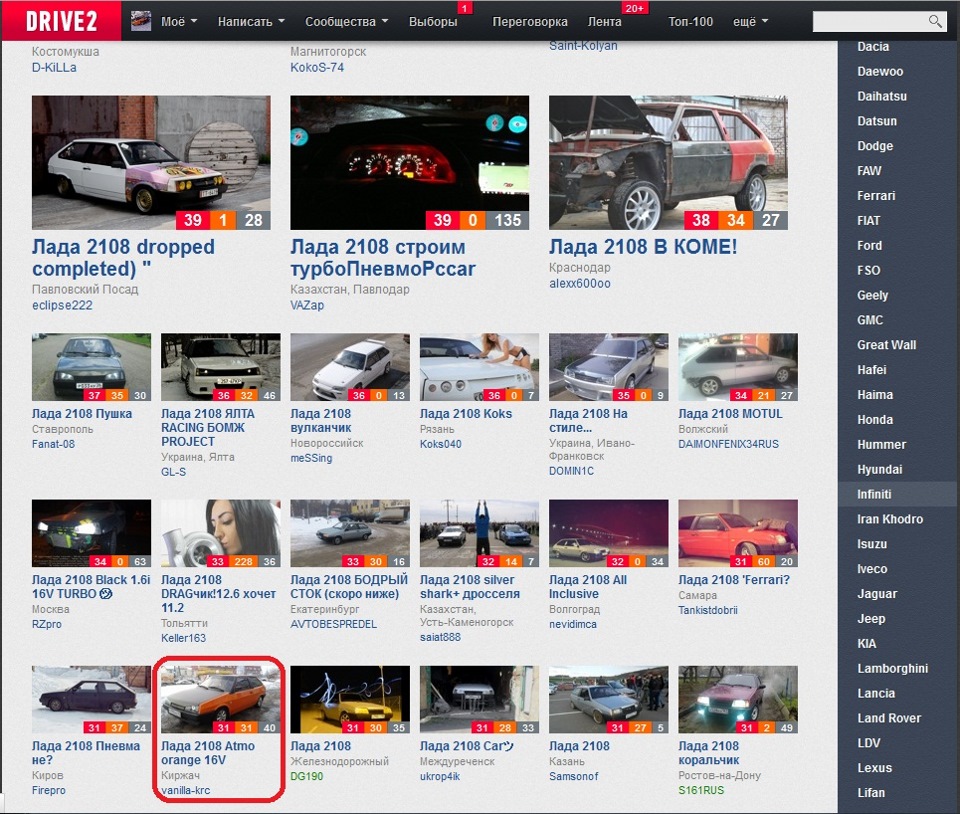Screen dimensions: 960x814
Task: Open the Топ-100 page
Action: tap(691, 21)
